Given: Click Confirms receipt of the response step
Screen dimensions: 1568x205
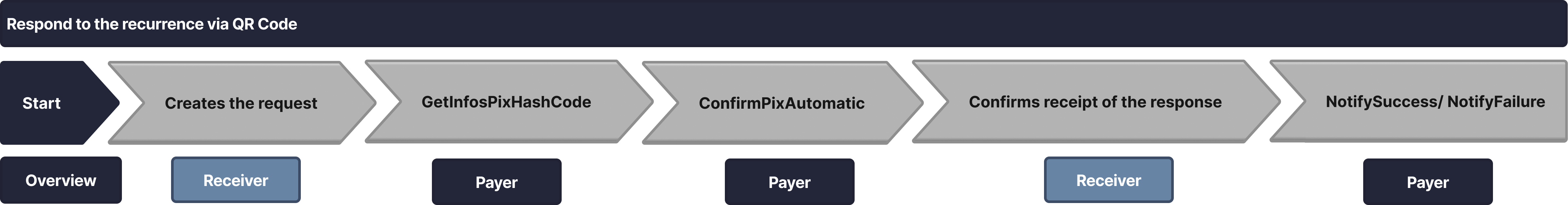Looking at the screenshot, I should (x=1096, y=102).
